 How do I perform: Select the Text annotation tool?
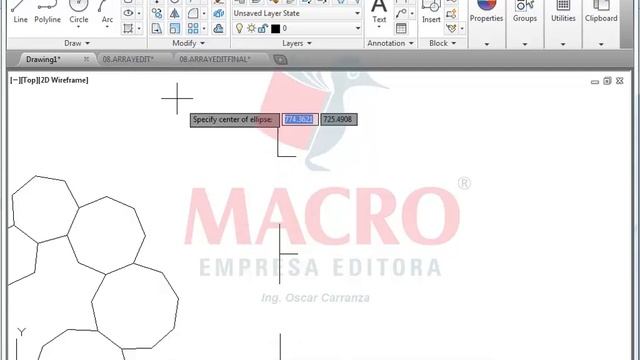click(x=379, y=11)
